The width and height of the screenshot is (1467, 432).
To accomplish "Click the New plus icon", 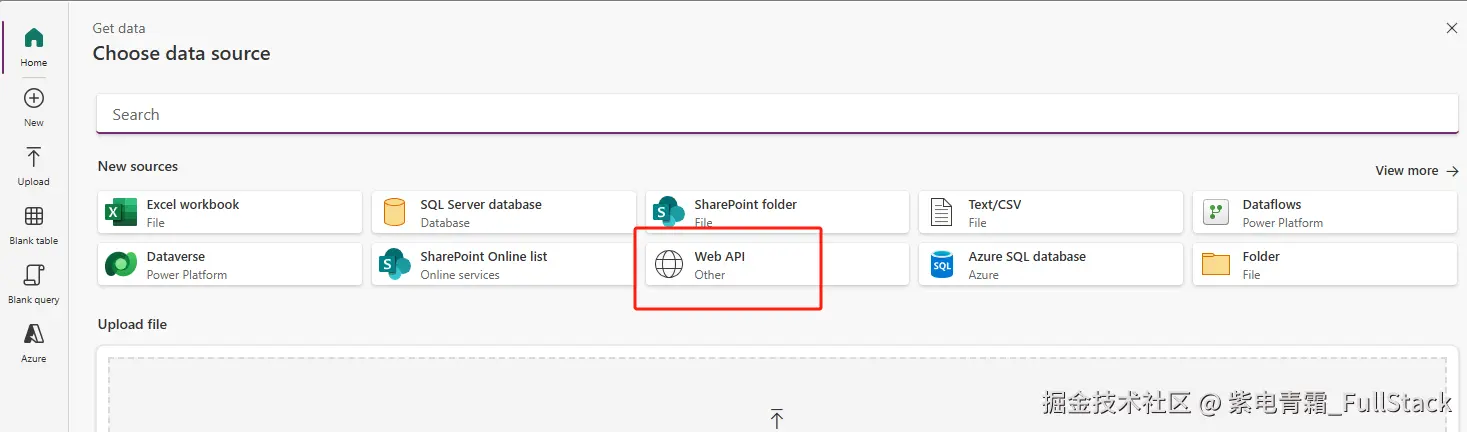I will 34,98.
